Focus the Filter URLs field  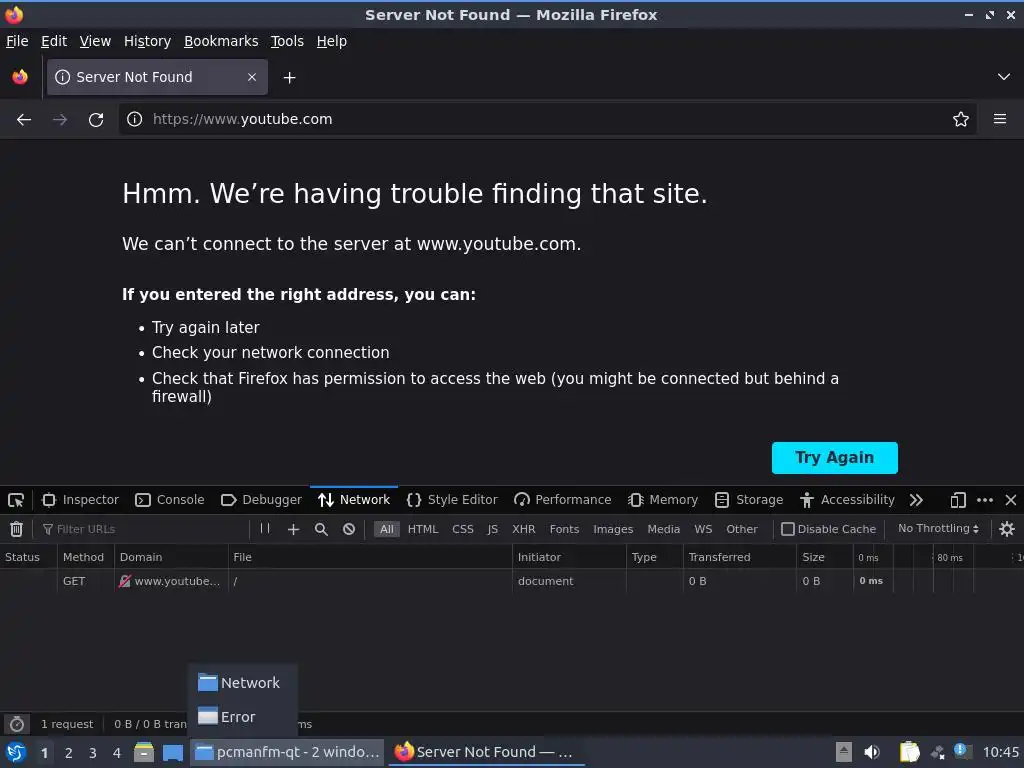click(x=144, y=529)
